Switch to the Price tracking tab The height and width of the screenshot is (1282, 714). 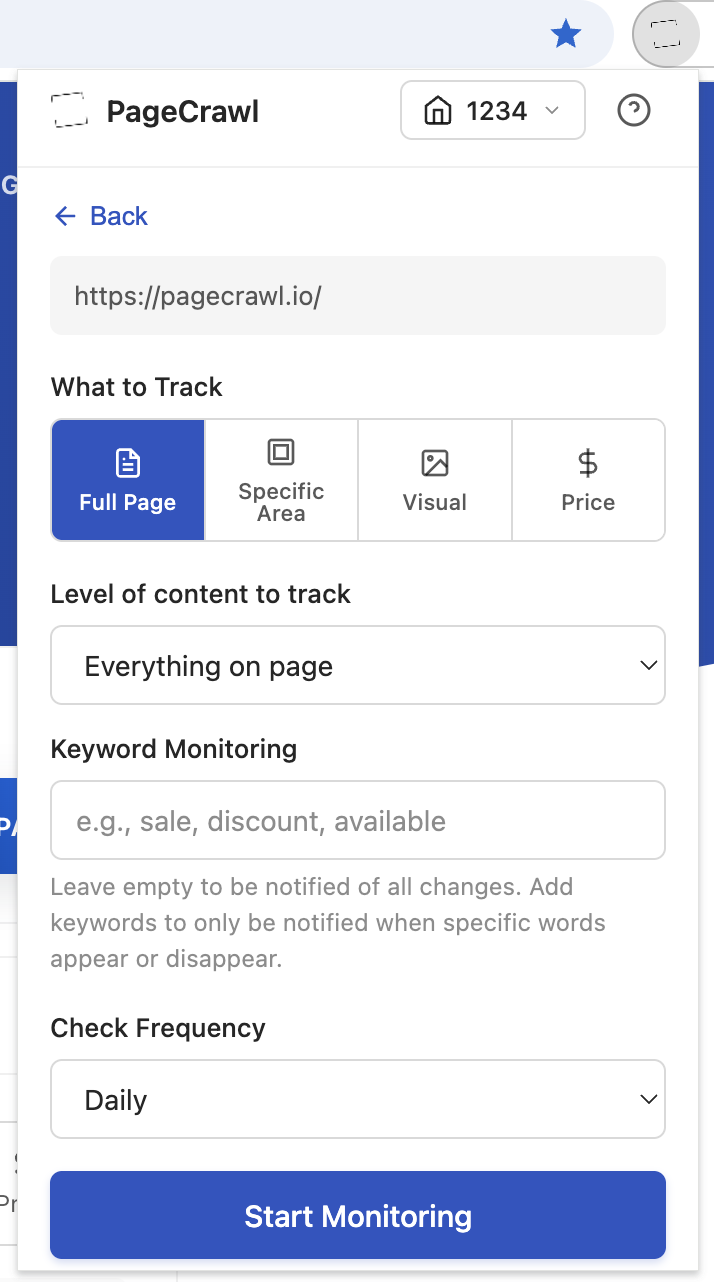click(588, 480)
